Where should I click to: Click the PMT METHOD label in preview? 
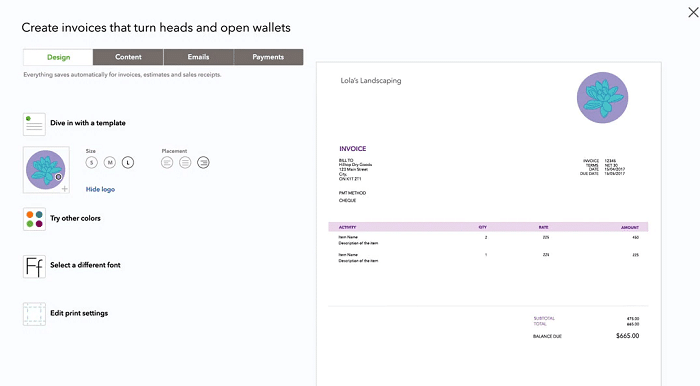352,193
